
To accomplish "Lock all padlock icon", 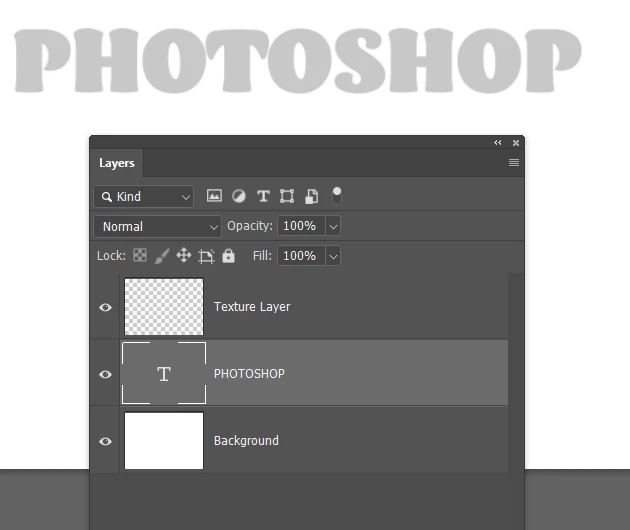I will (228, 256).
